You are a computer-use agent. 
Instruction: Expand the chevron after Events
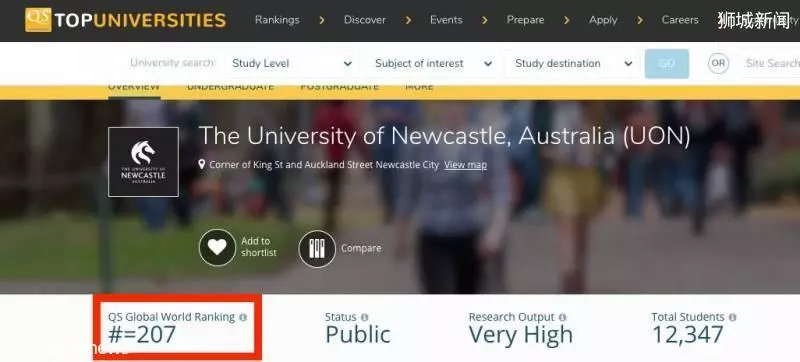tap(485, 20)
